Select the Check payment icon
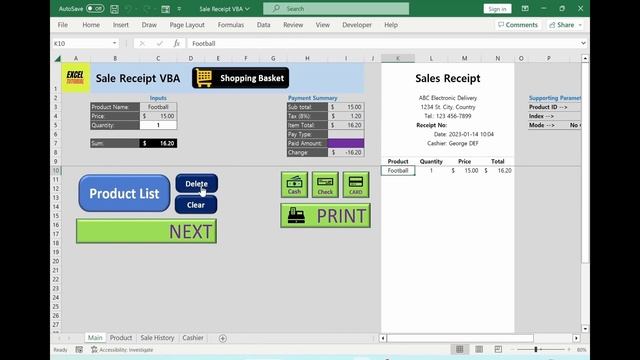 (325, 185)
